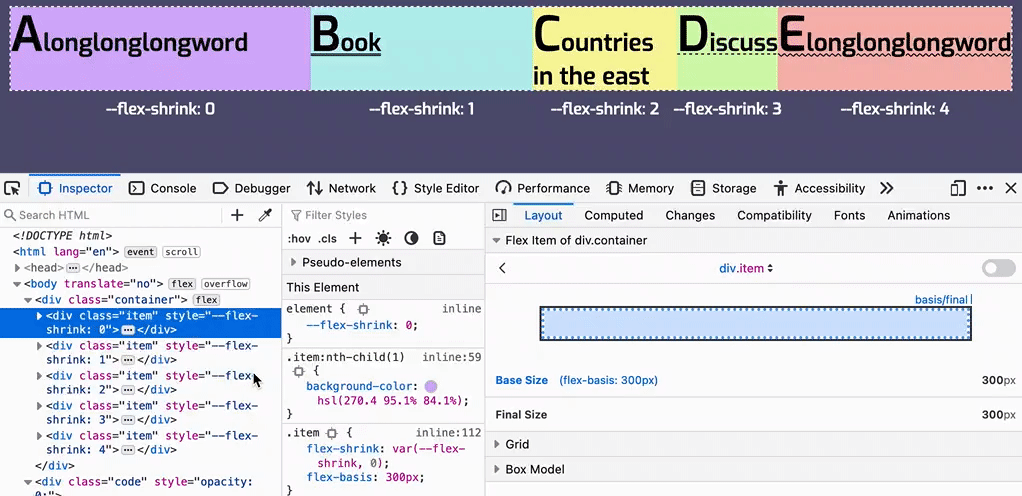
Task: Activate the element picker tool
Action: click(12, 188)
